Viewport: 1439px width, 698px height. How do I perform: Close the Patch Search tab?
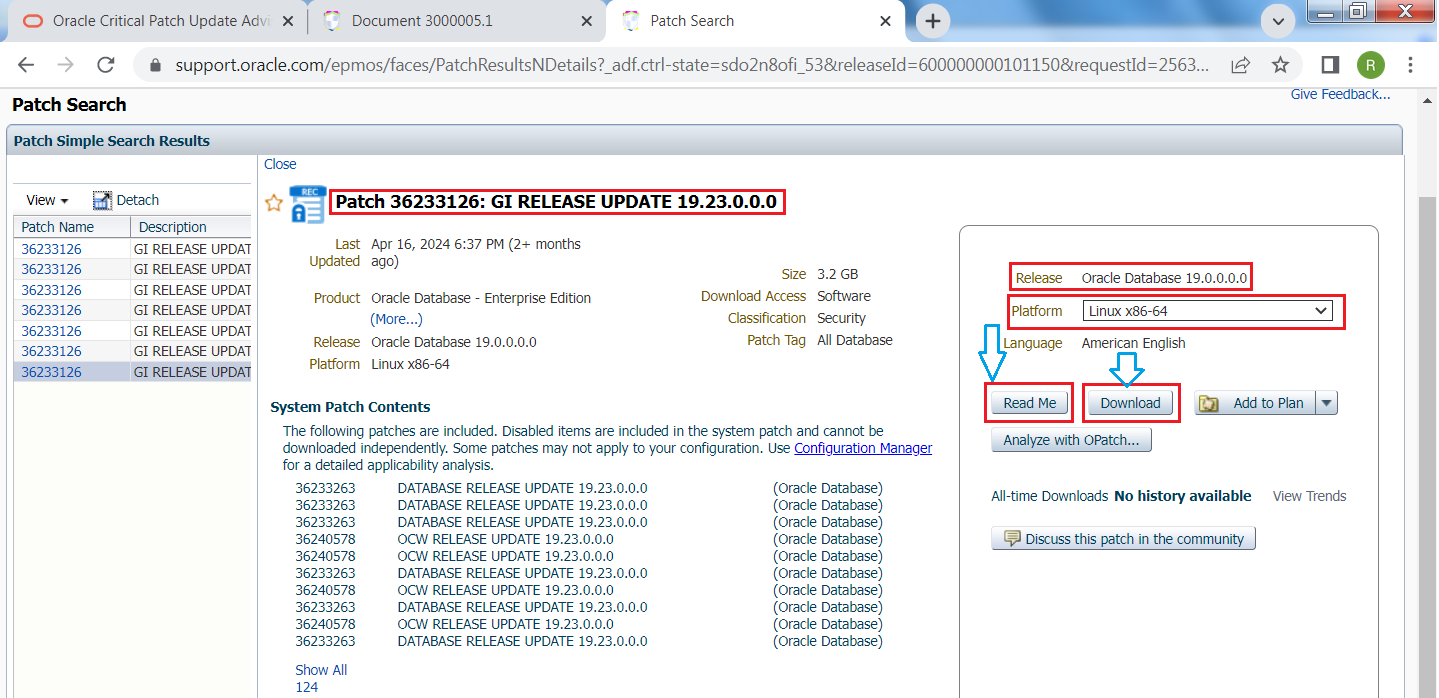click(885, 20)
